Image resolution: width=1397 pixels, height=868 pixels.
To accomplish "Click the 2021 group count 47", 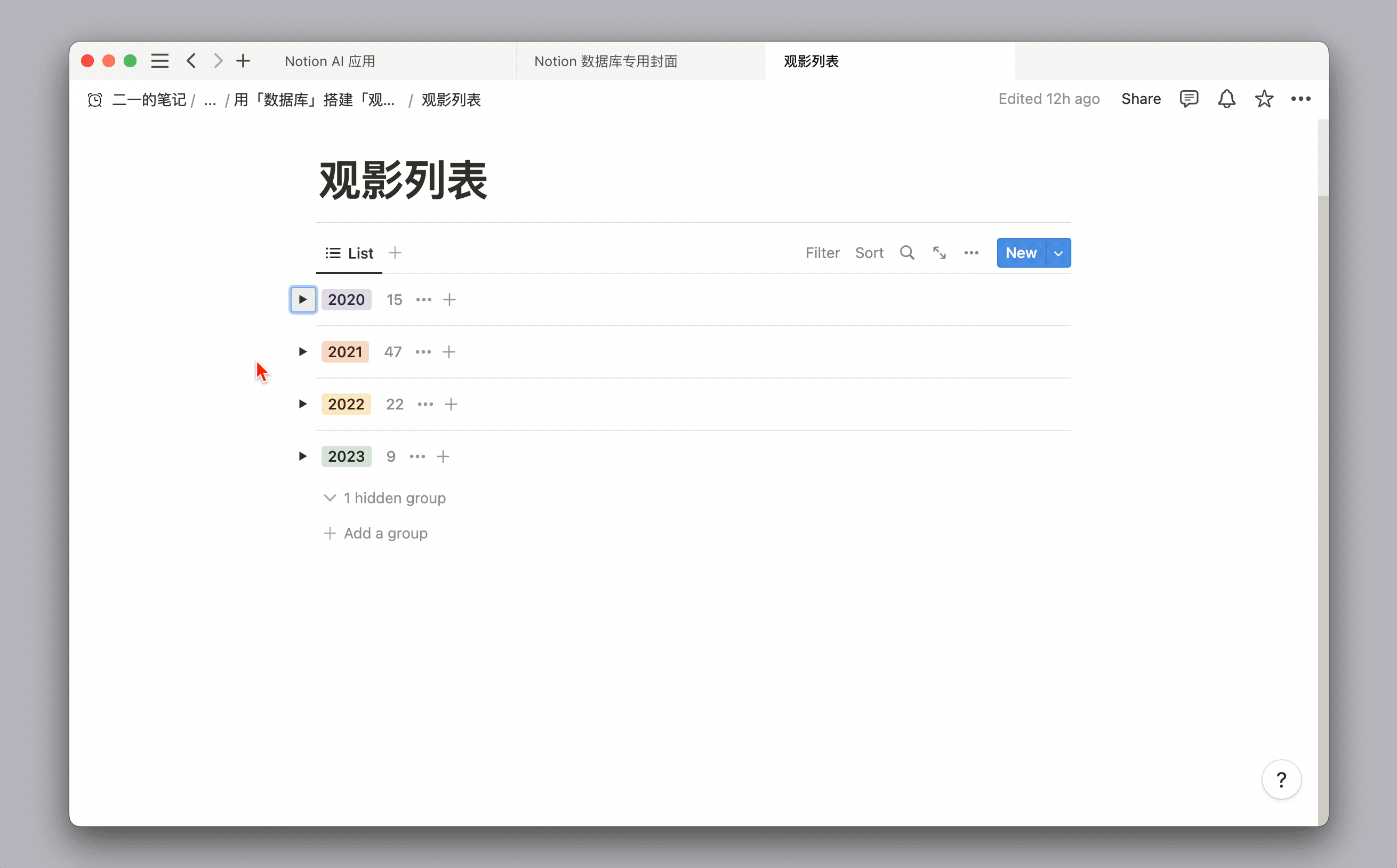I will point(392,352).
